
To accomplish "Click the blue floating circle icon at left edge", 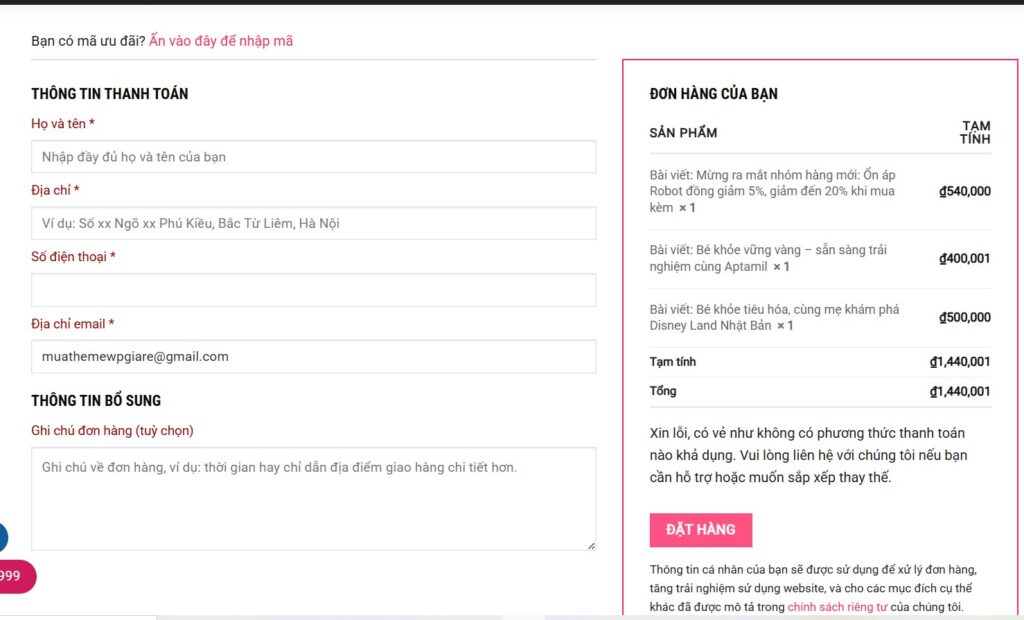I will tap(3, 537).
